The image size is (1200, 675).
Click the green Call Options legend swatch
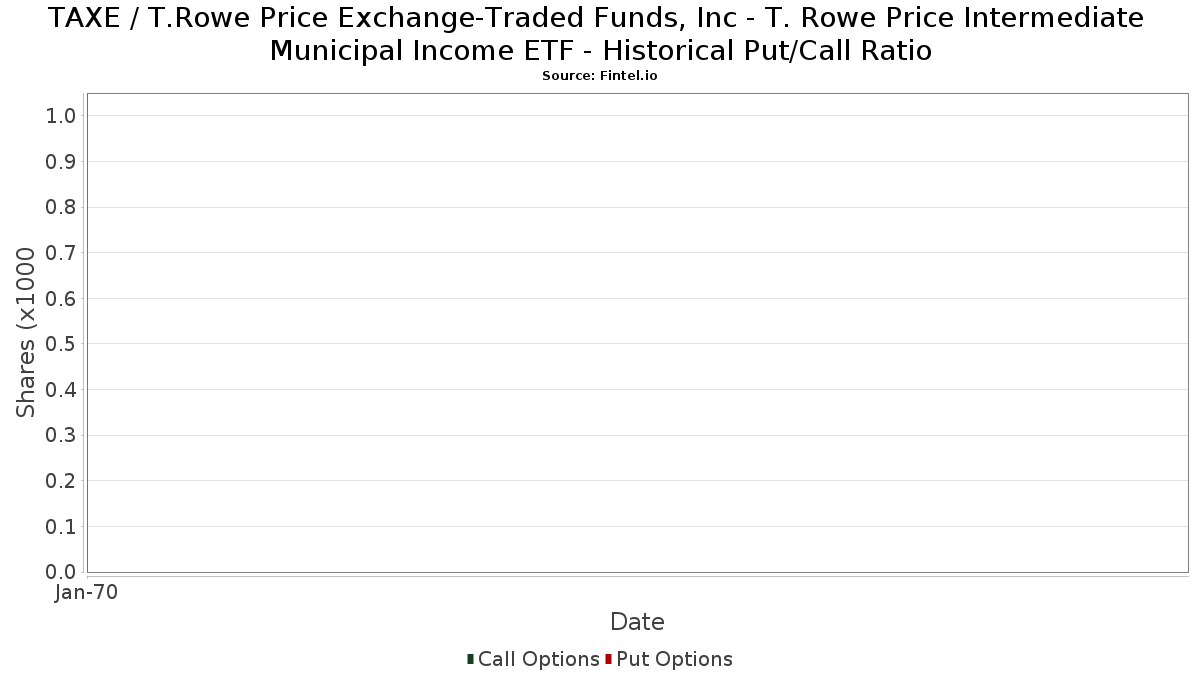(x=470, y=659)
